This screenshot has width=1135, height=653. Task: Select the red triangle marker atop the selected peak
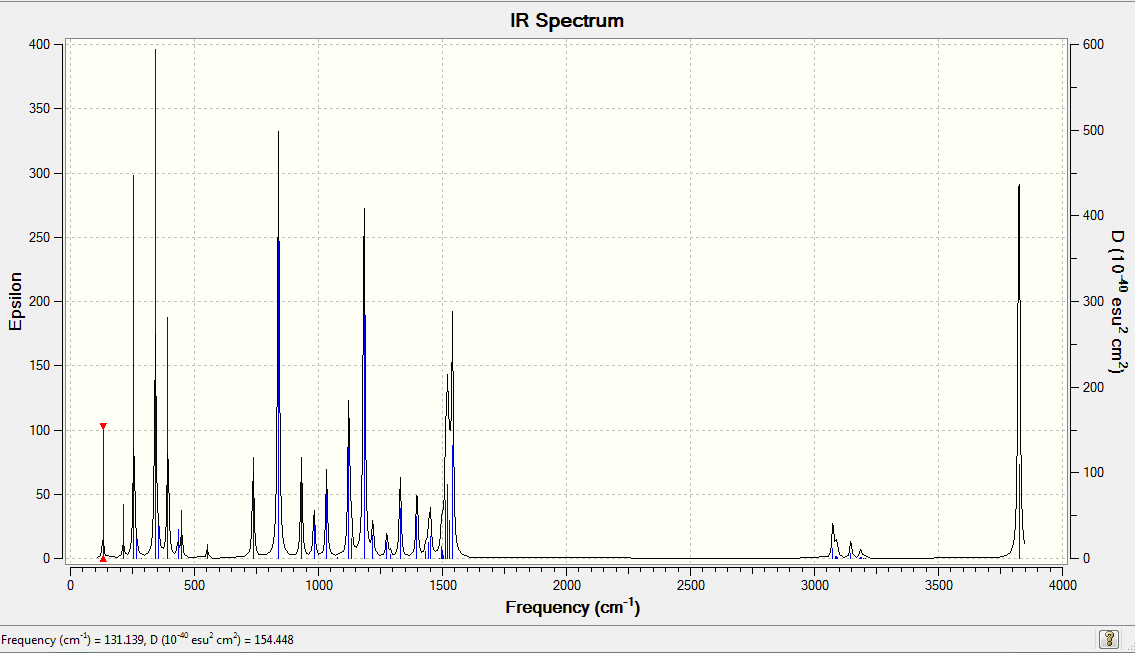tap(104, 426)
